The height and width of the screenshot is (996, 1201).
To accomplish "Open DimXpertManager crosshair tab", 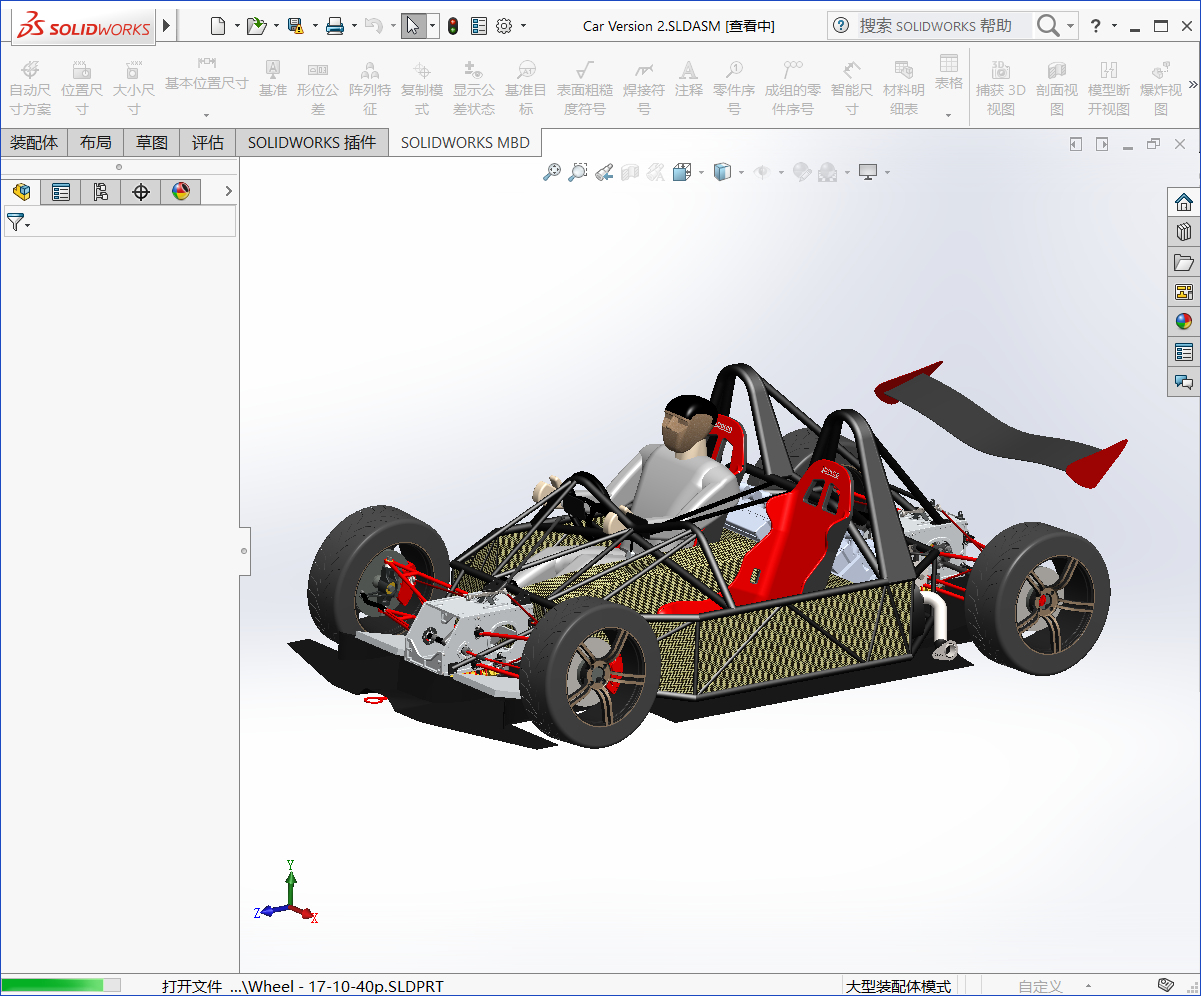I will pos(141,191).
